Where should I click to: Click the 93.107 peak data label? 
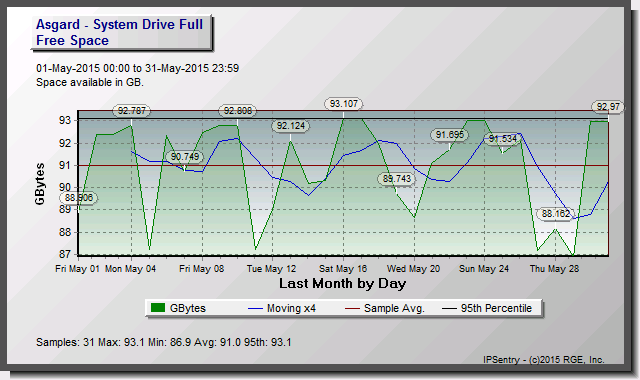(344, 104)
